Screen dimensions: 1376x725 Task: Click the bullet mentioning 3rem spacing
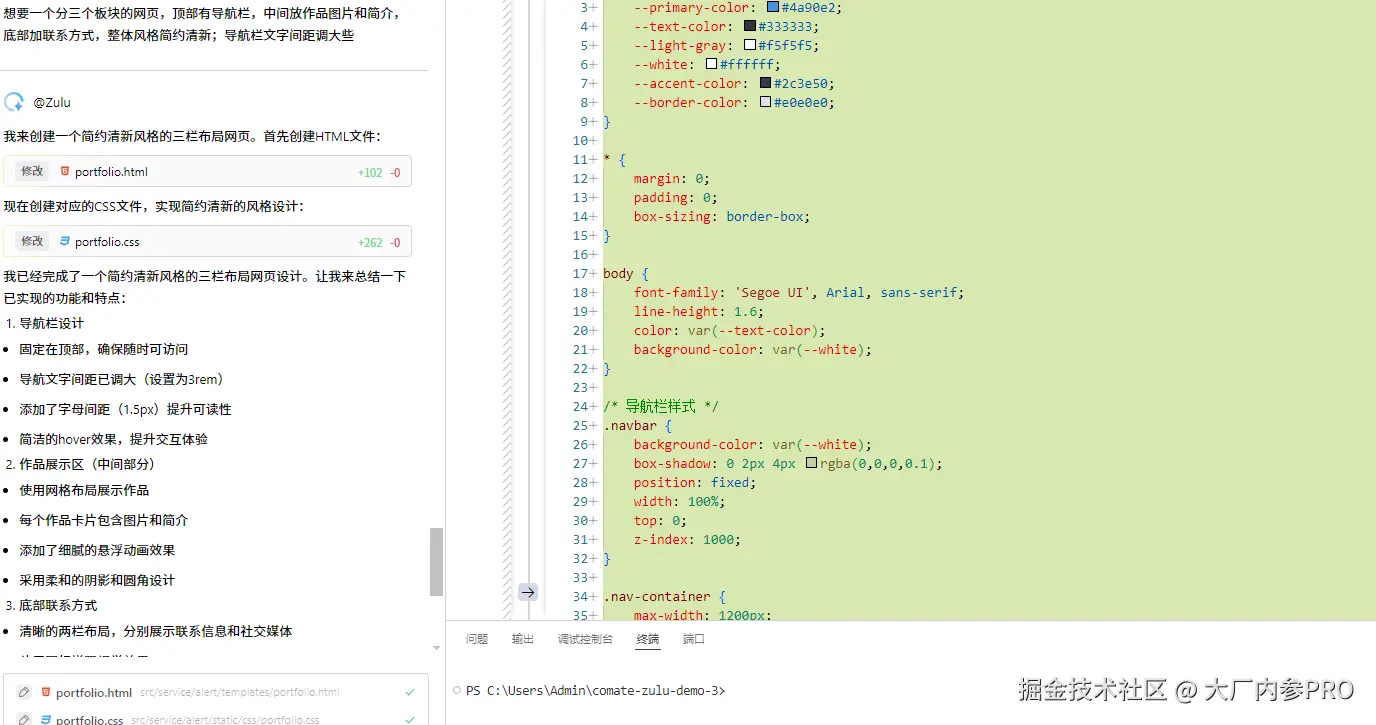[121, 379]
